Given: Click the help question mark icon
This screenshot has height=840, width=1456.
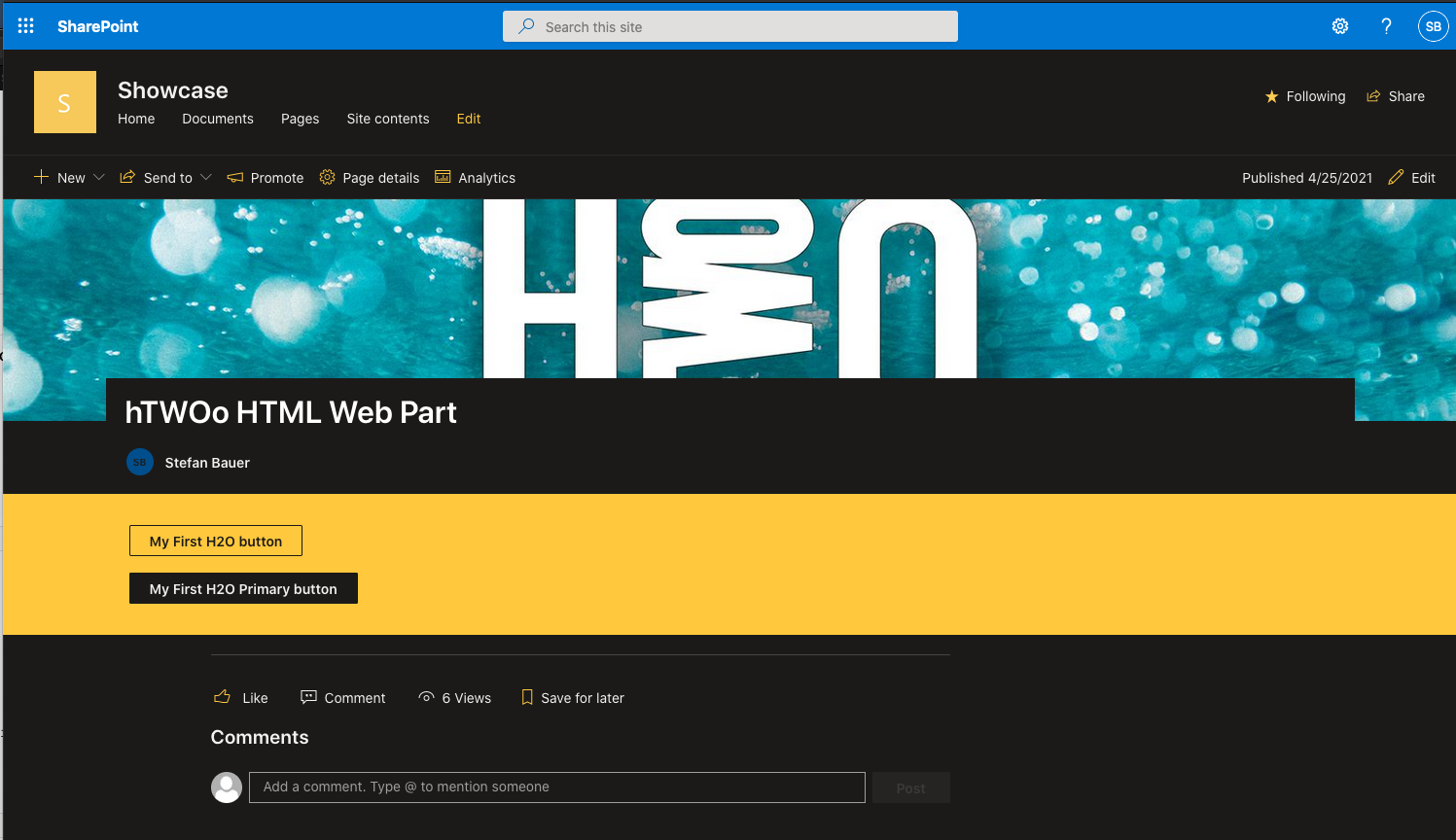Looking at the screenshot, I should (x=1386, y=26).
